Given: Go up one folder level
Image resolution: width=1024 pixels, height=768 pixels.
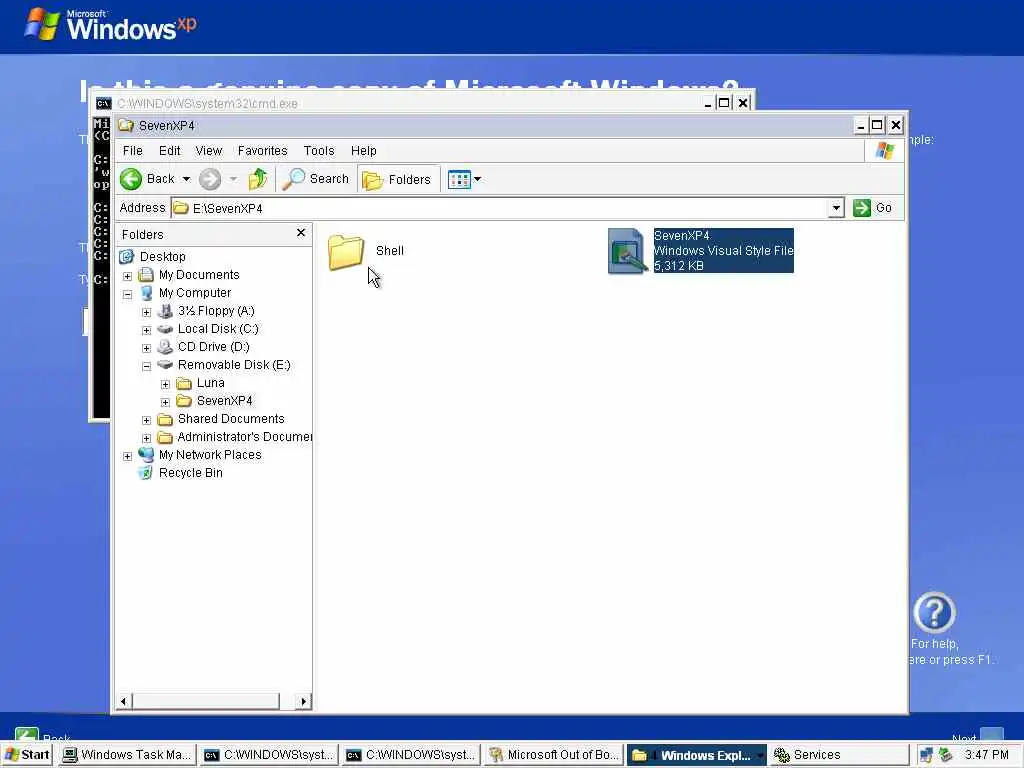Looking at the screenshot, I should pos(258,179).
